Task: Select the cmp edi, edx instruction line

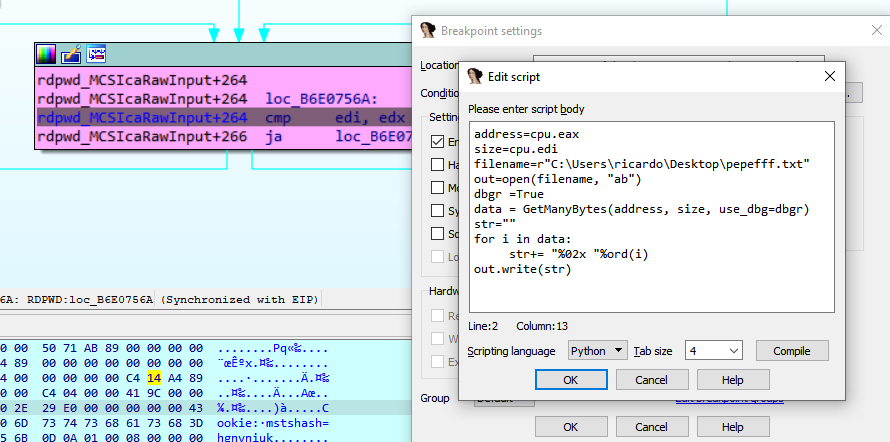Action: click(x=220, y=118)
